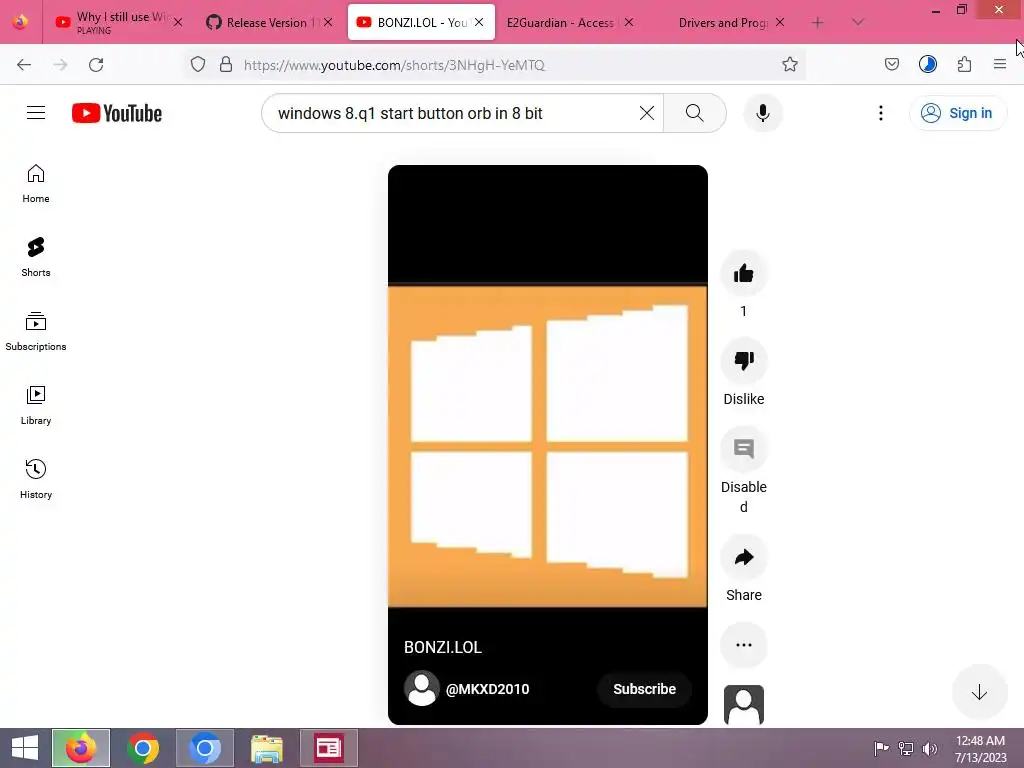This screenshot has width=1024, height=768.
Task: Go to the YouTube logo homepage
Action: pos(117,113)
